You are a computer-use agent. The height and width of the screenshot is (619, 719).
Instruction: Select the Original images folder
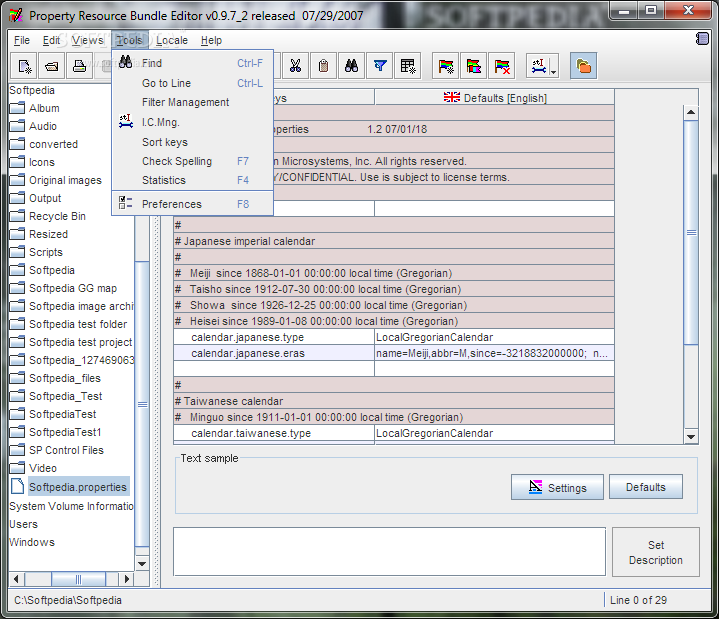pos(66,180)
